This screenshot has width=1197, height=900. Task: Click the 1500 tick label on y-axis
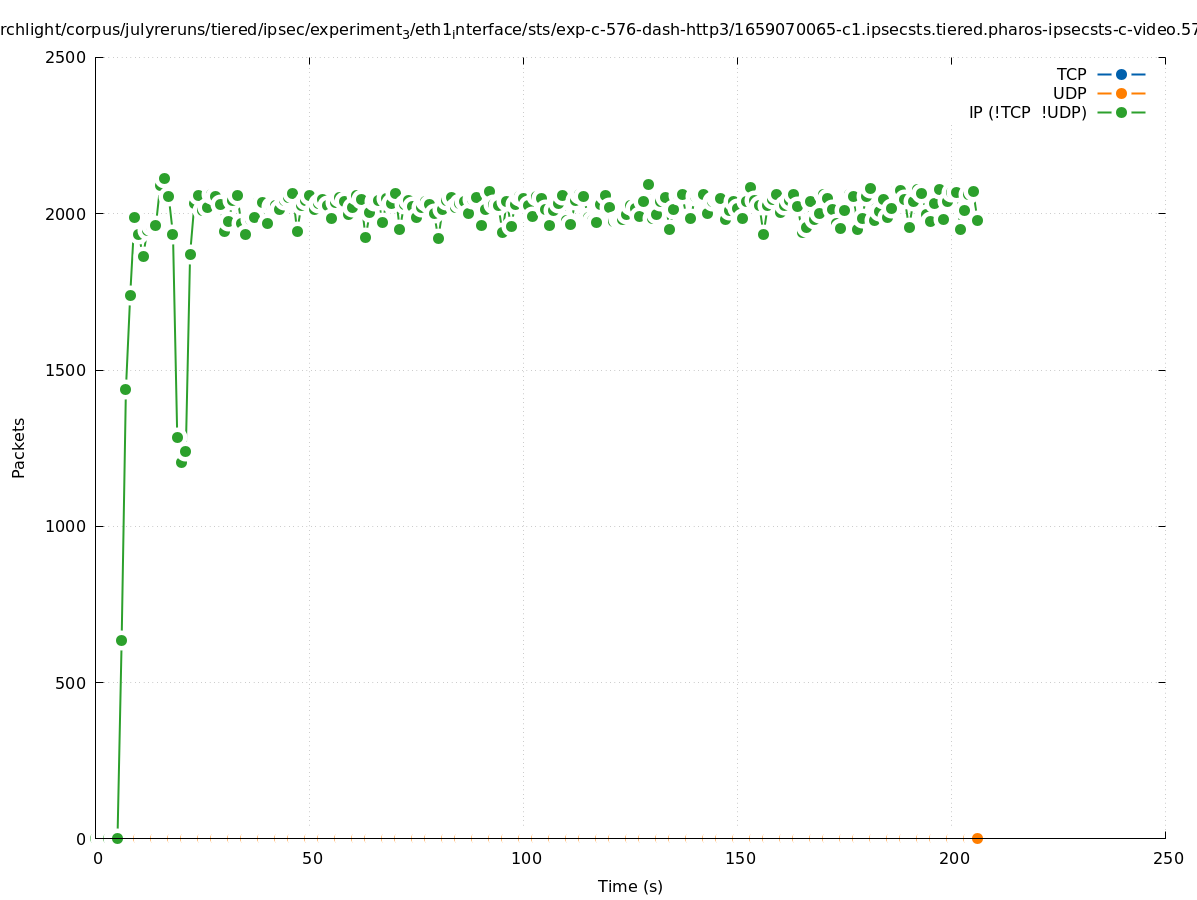pos(67,370)
